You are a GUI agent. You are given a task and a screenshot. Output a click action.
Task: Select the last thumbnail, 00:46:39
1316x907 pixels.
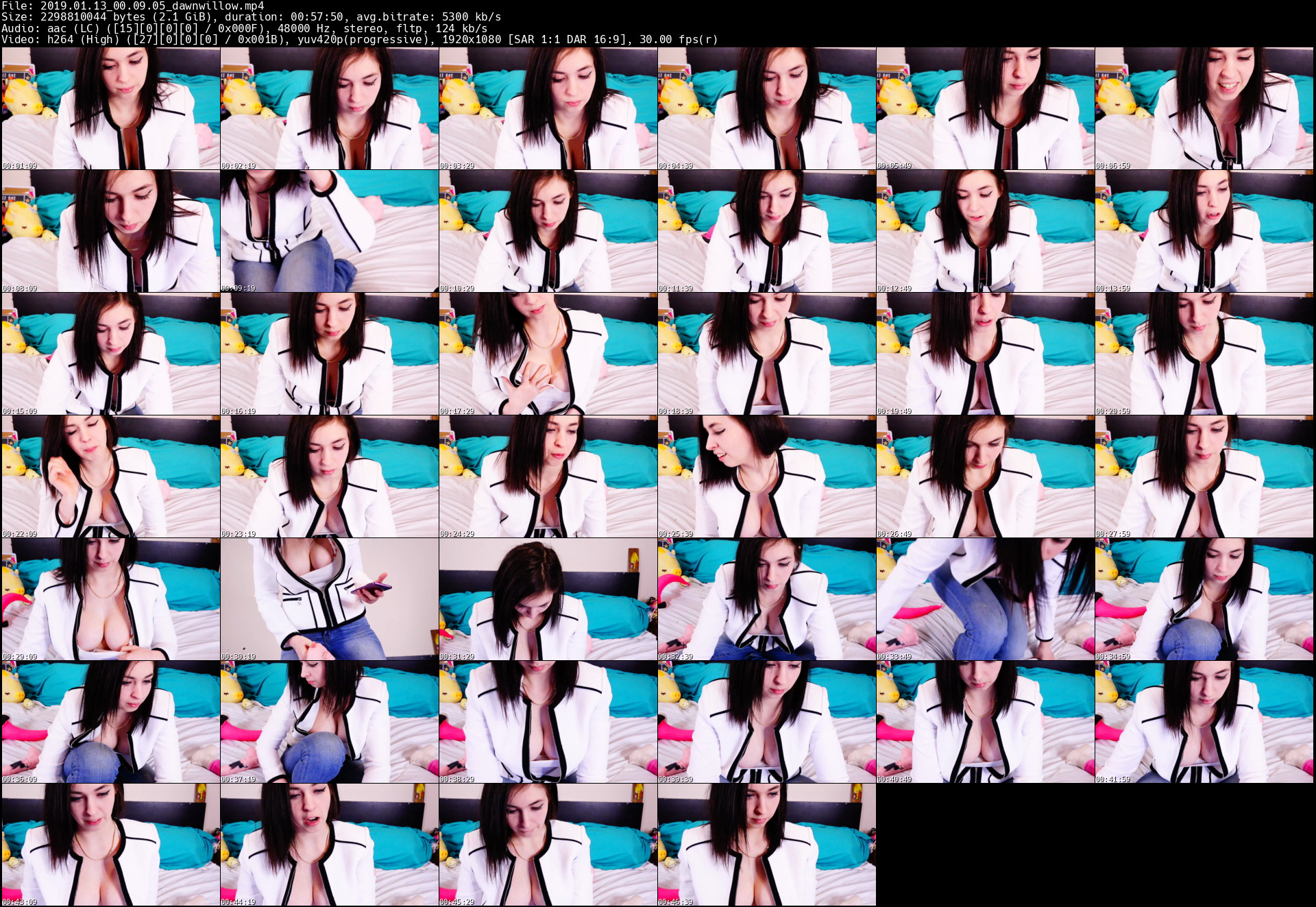[x=766, y=845]
